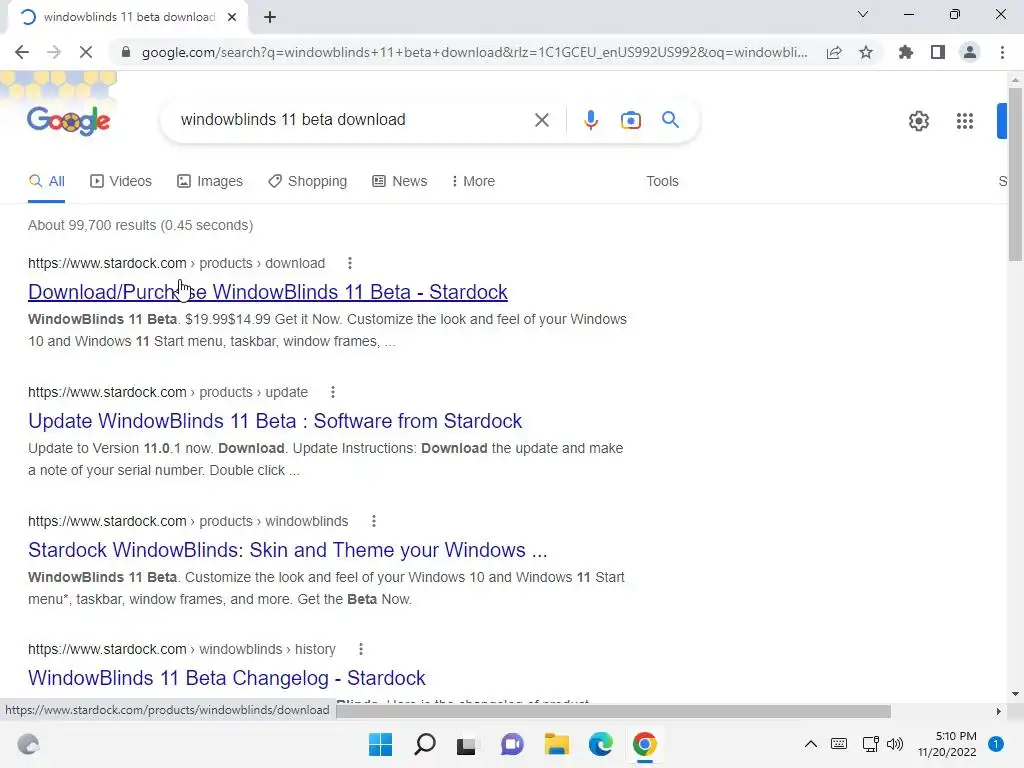Open options for products › windowblinds result

coord(374,521)
